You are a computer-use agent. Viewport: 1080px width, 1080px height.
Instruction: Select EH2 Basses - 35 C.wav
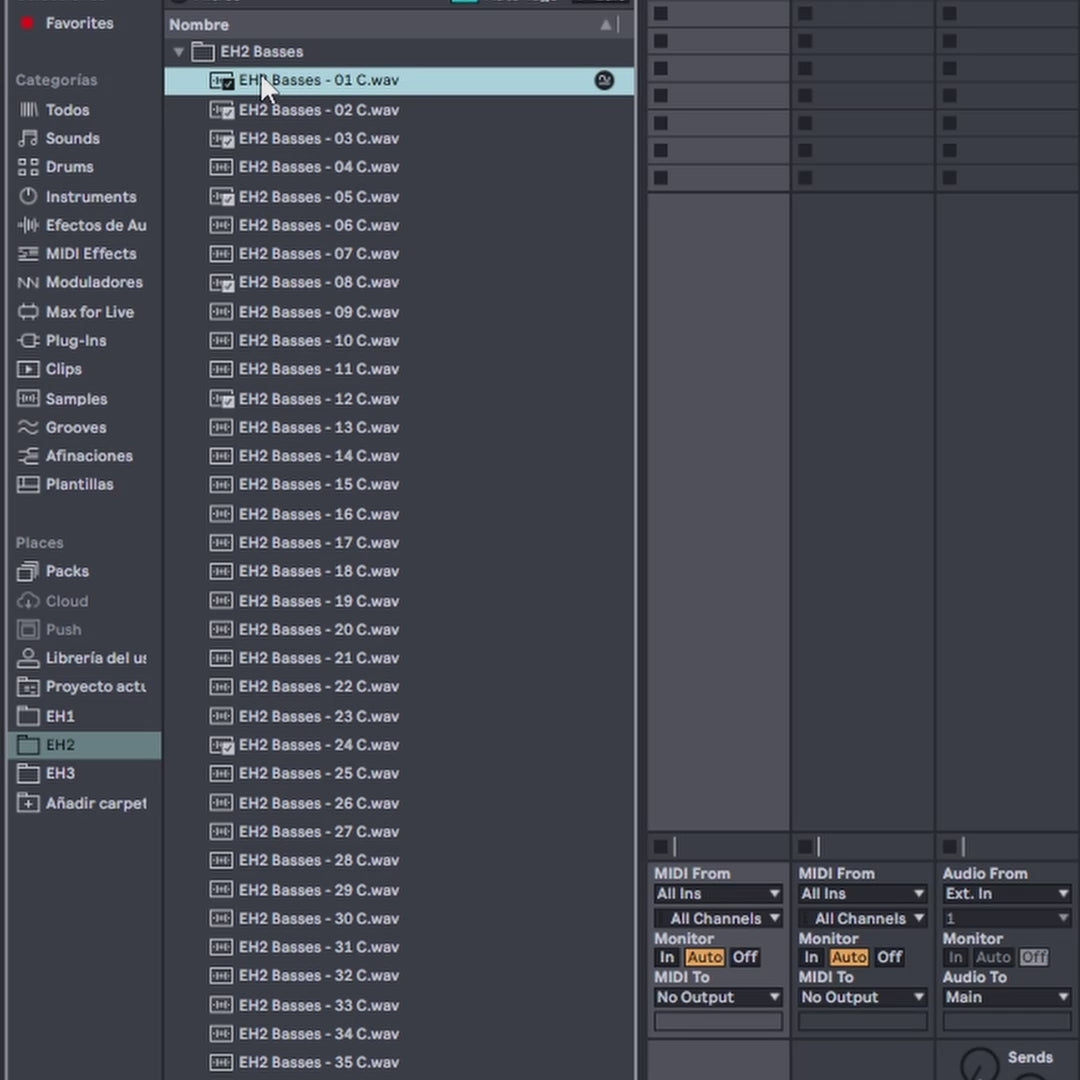tap(399, 1062)
